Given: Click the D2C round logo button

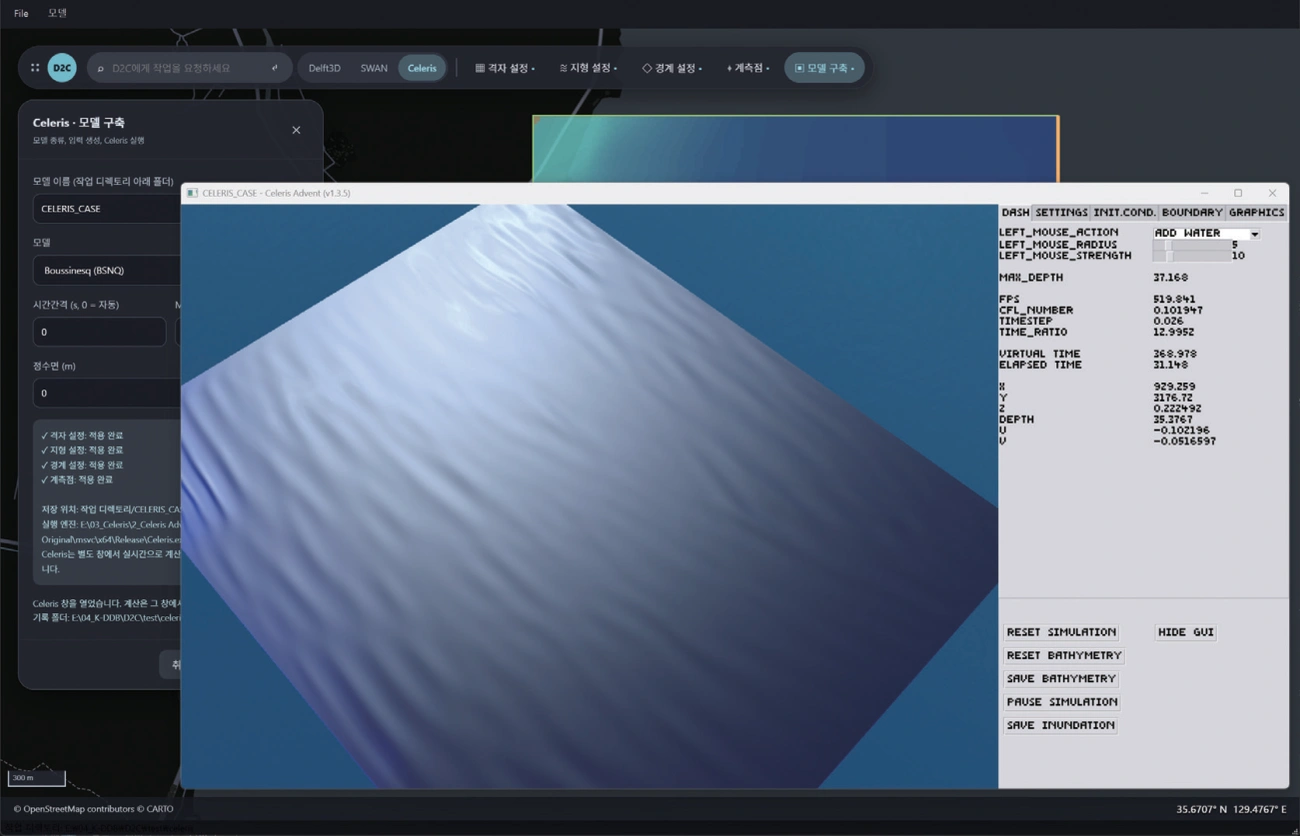Looking at the screenshot, I should (62, 68).
